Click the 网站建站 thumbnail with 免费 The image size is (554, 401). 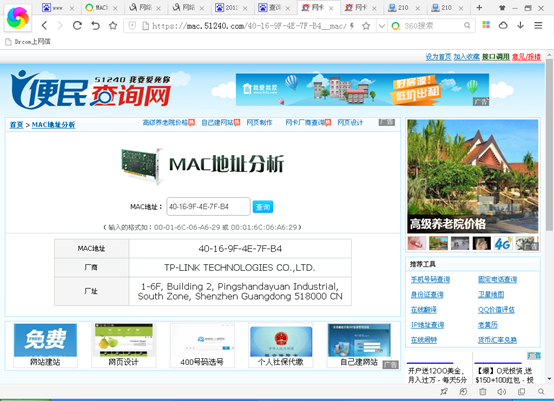coord(45,345)
